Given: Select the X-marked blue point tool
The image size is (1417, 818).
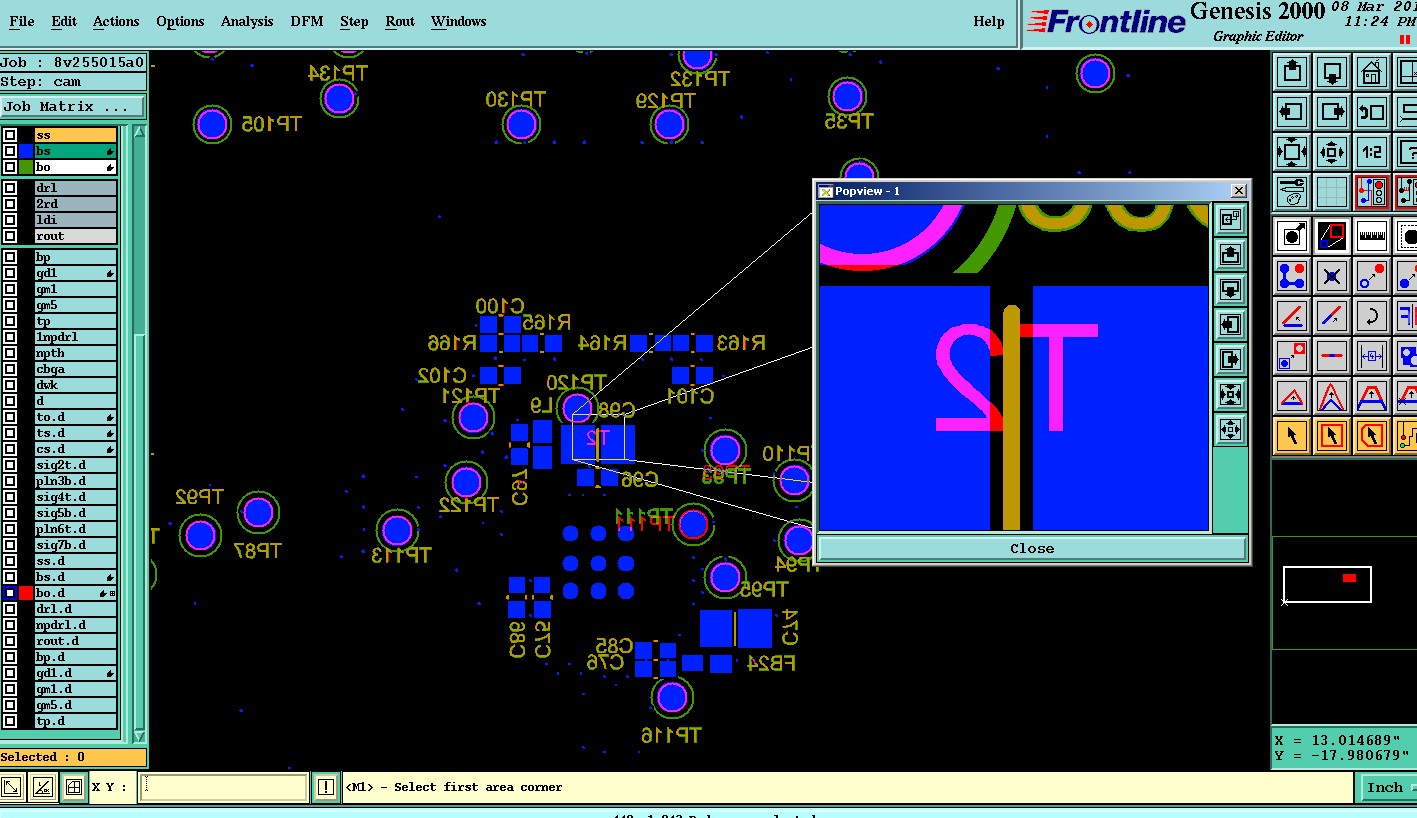Looking at the screenshot, I should click(1332, 276).
